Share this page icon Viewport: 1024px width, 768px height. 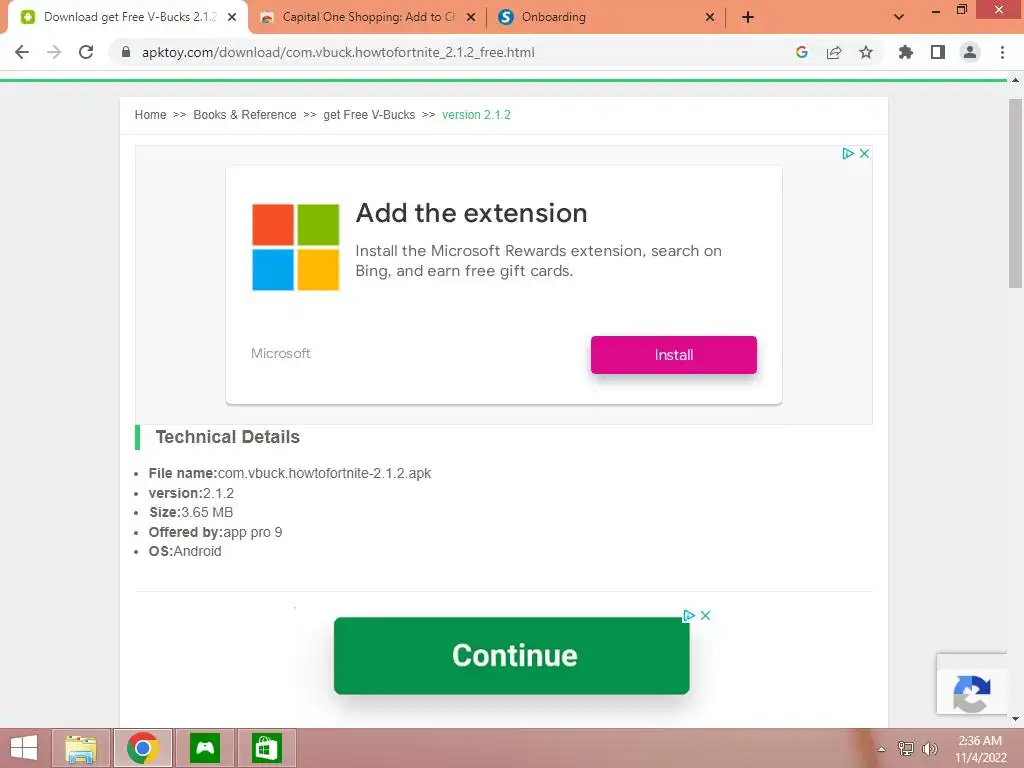[x=834, y=52]
